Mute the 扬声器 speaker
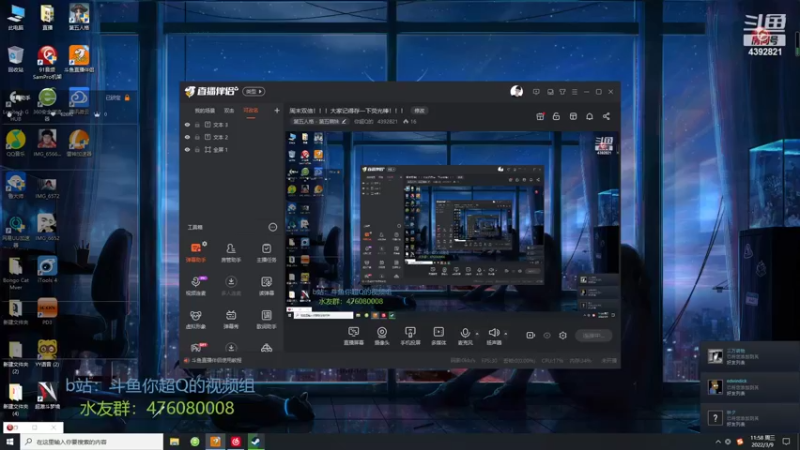 point(493,336)
